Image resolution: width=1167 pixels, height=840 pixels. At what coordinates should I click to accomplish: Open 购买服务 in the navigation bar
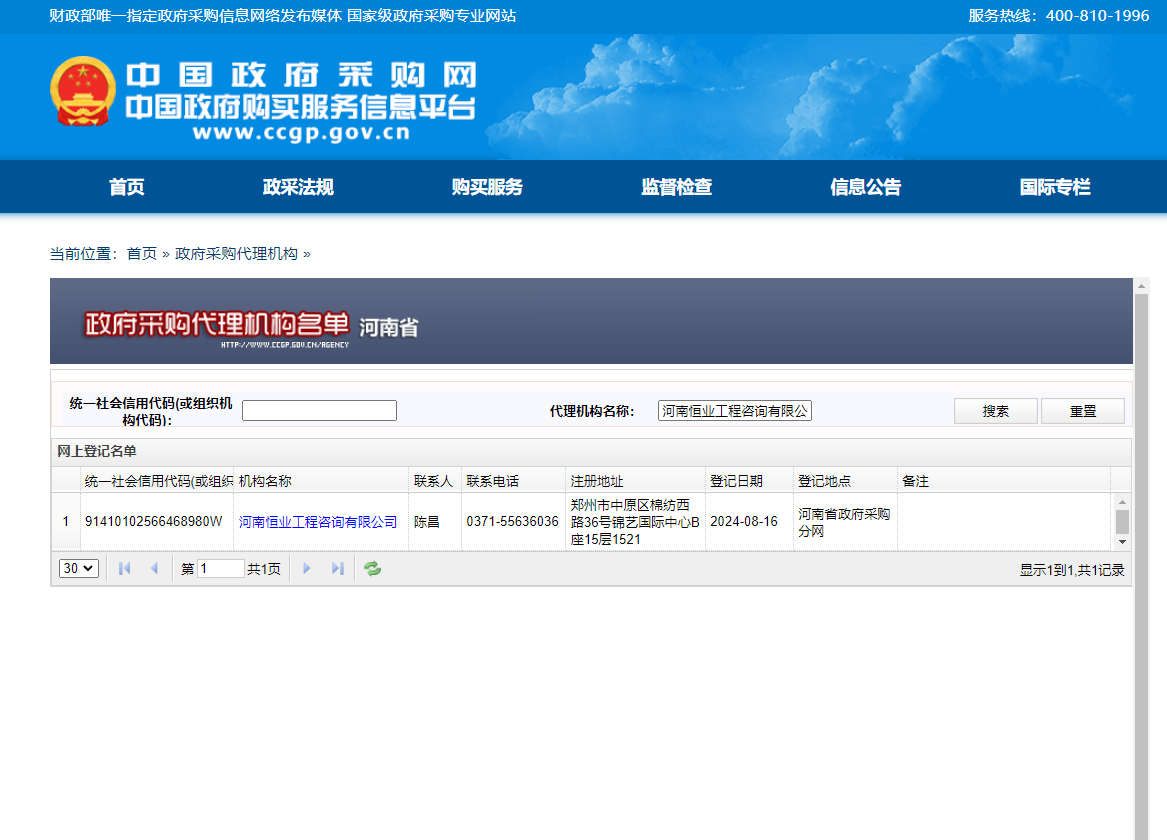click(x=487, y=187)
